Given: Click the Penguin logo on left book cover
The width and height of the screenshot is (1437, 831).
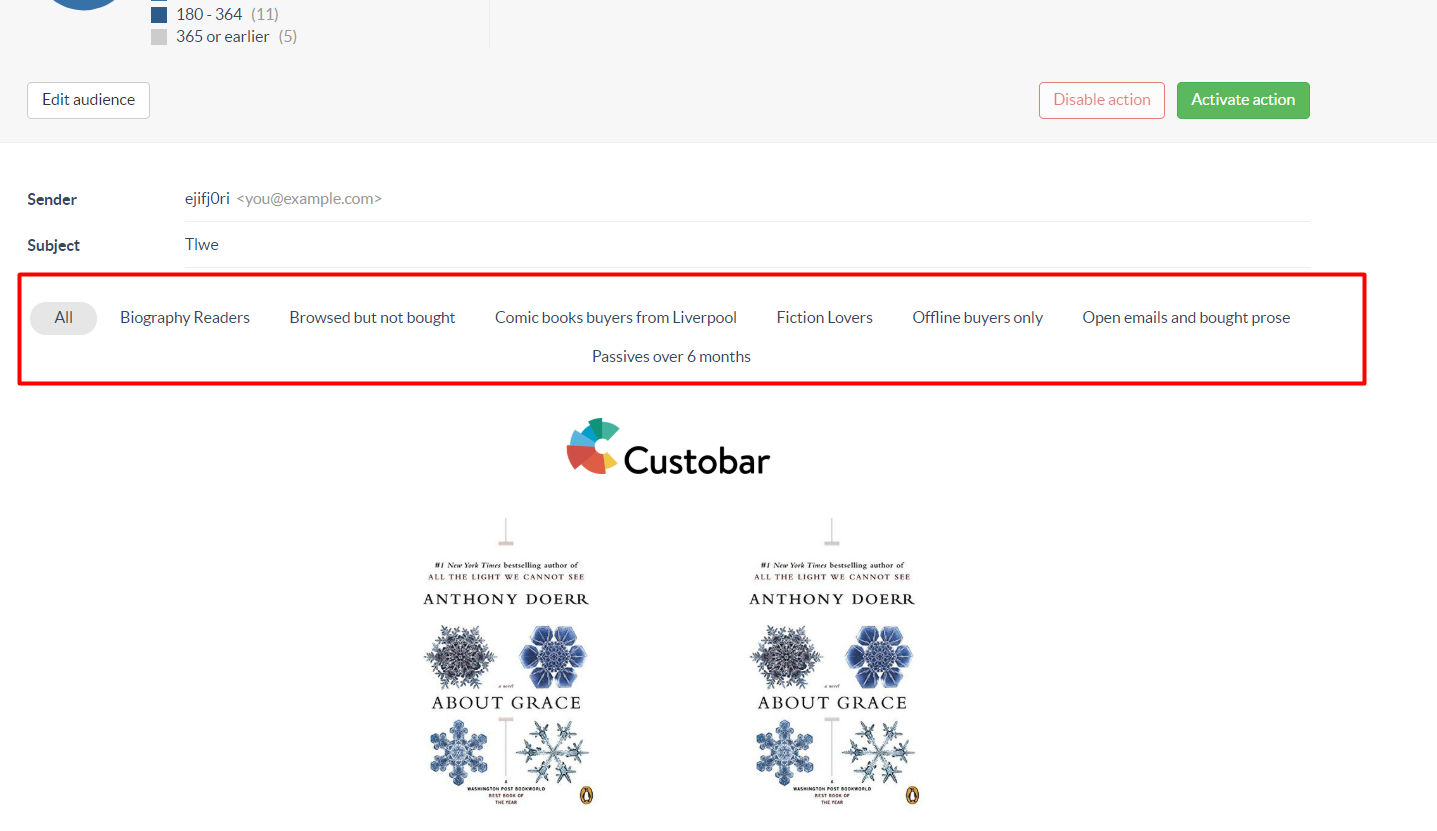Looking at the screenshot, I should click(x=586, y=795).
